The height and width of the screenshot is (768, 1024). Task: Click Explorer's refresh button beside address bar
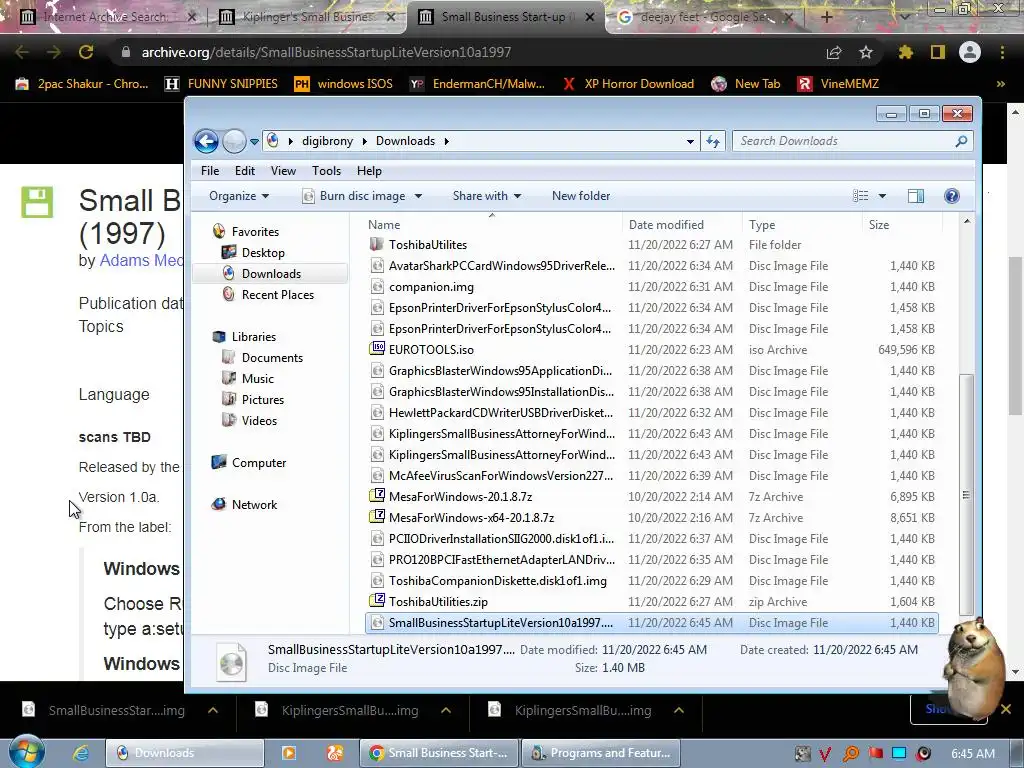pyautogui.click(x=712, y=141)
